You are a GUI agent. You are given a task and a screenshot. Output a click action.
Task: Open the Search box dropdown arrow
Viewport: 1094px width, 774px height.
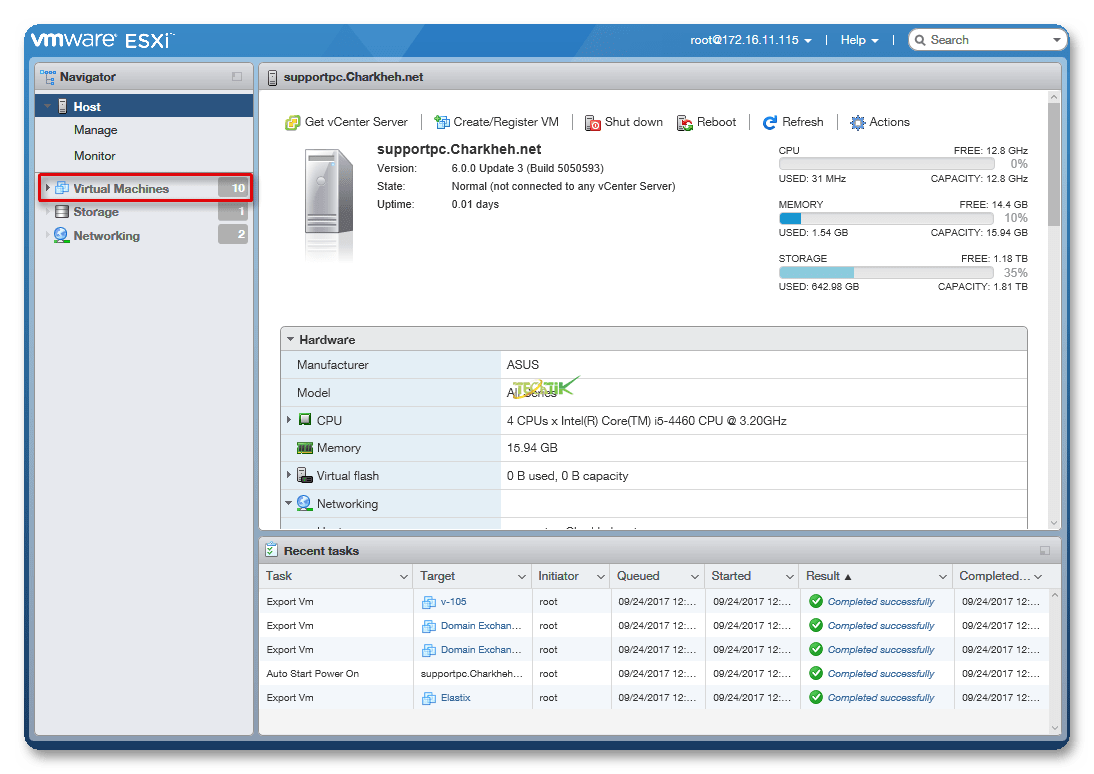point(1056,40)
